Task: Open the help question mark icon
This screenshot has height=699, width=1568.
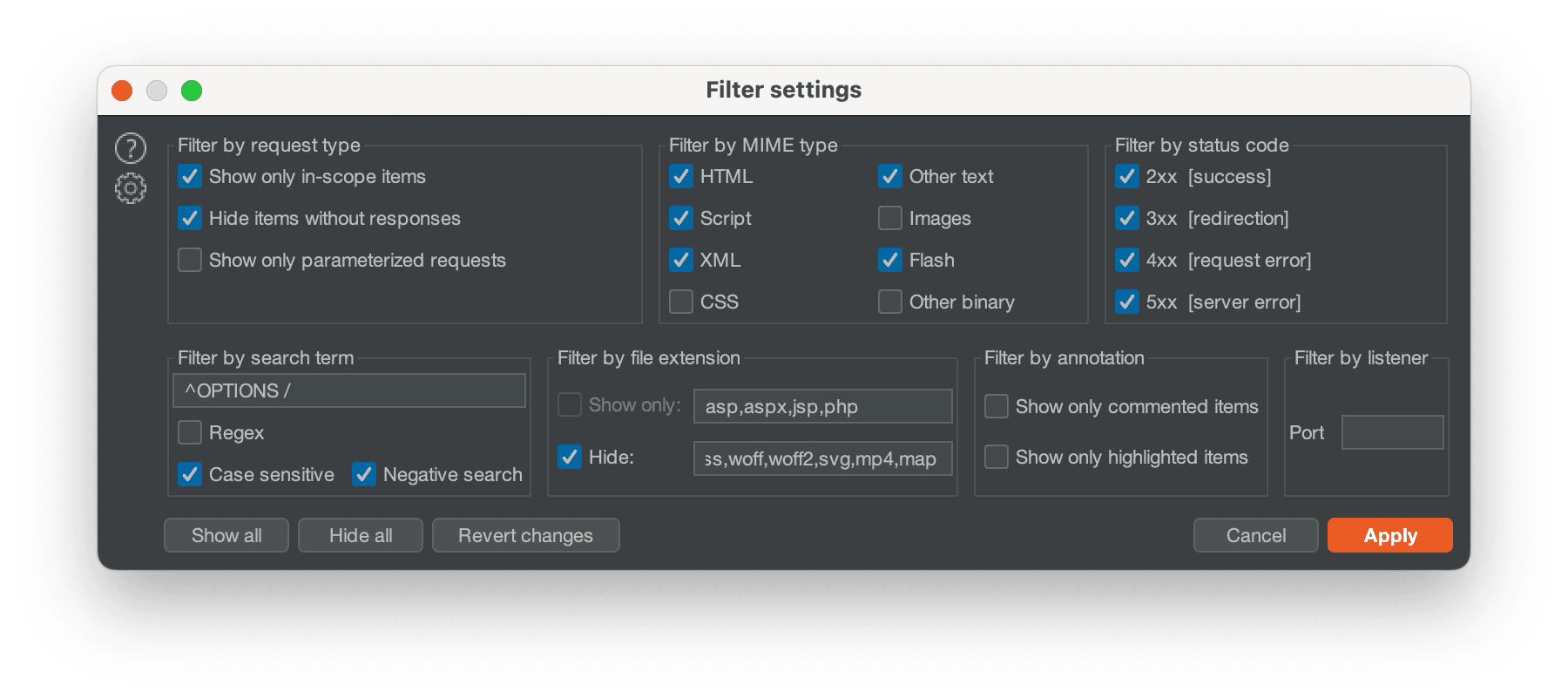Action: point(131,148)
